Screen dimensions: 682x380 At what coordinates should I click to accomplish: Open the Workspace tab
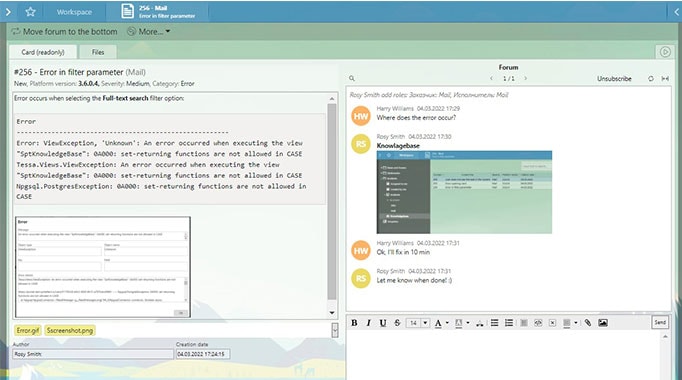(x=74, y=12)
